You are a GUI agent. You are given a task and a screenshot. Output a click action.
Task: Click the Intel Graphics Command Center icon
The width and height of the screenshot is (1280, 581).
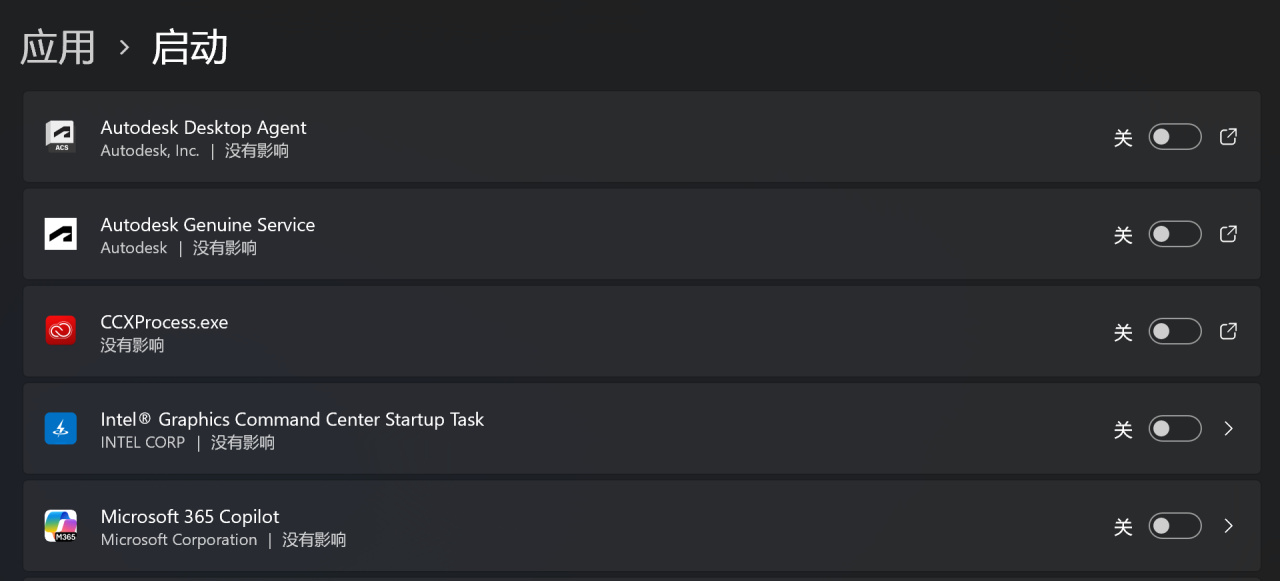60,428
